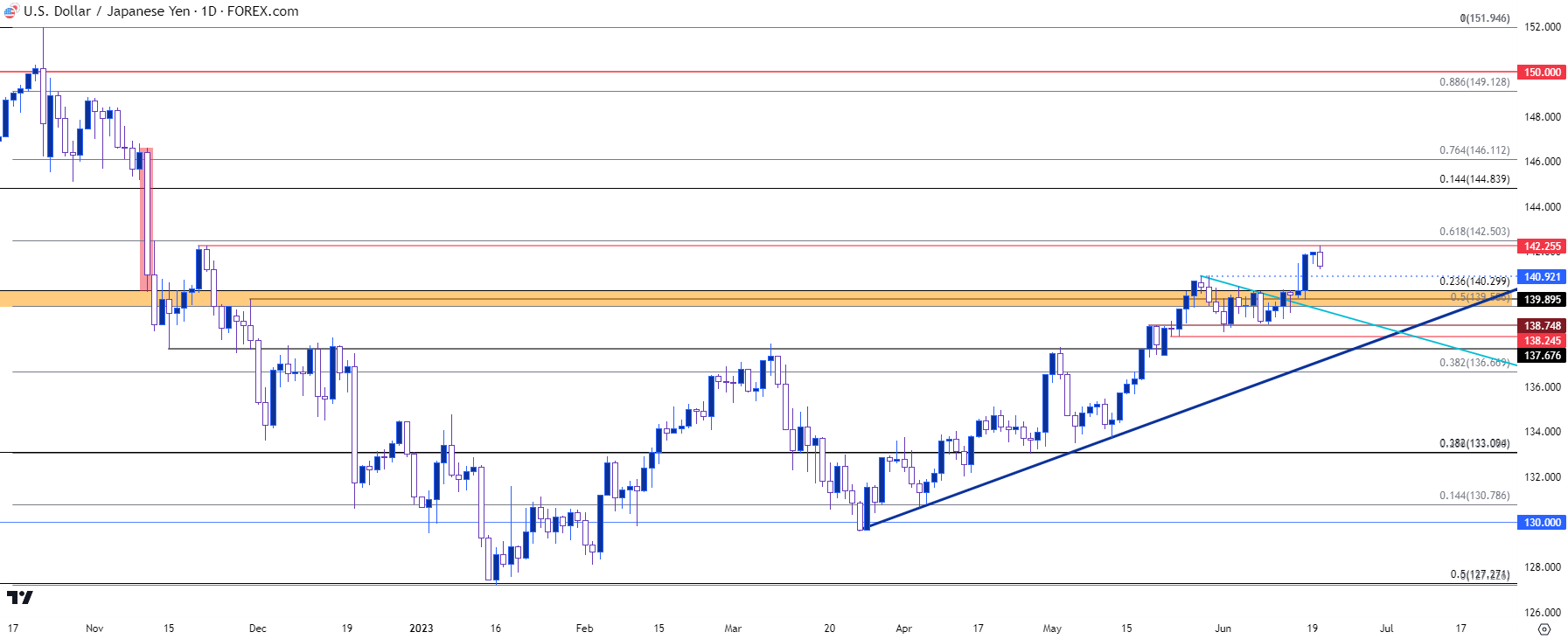Click the US flag symbol icon
The image size is (1568, 639).
pos(10,11)
